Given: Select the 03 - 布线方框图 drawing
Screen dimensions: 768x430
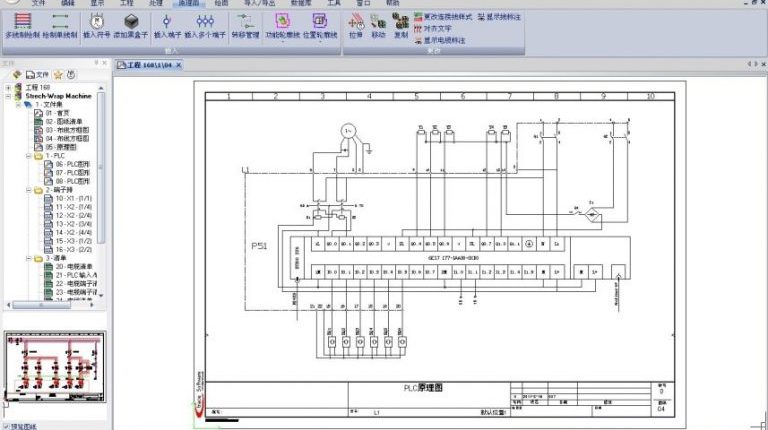Looking at the screenshot, I should point(67,130).
